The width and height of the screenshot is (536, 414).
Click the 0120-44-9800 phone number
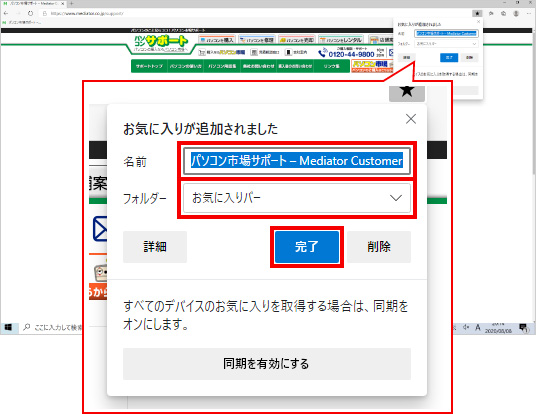coord(351,54)
